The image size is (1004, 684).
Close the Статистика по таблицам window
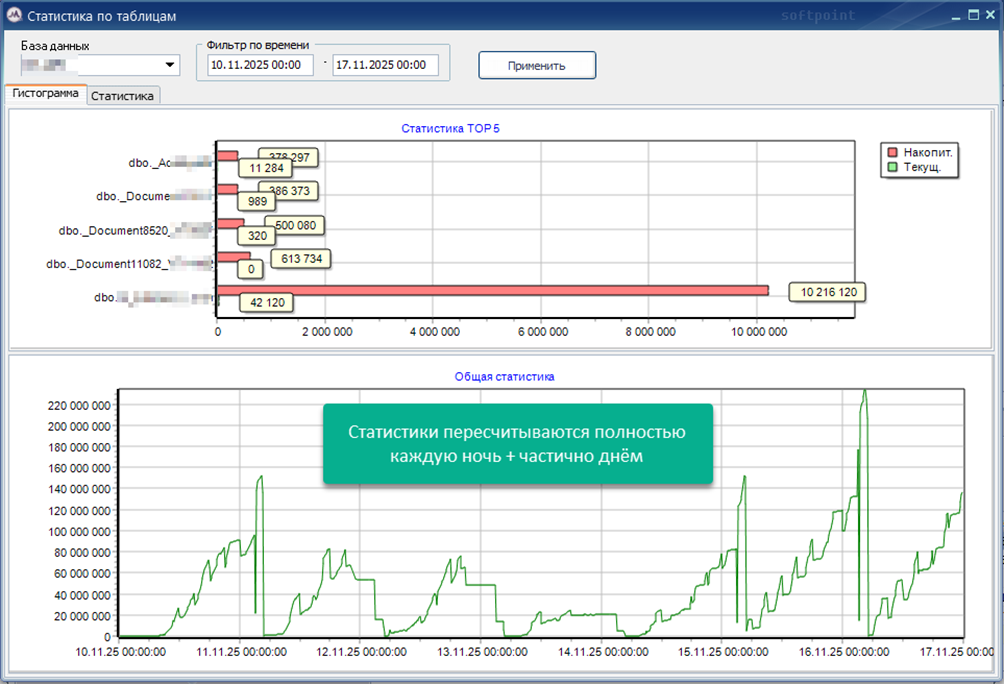989,15
